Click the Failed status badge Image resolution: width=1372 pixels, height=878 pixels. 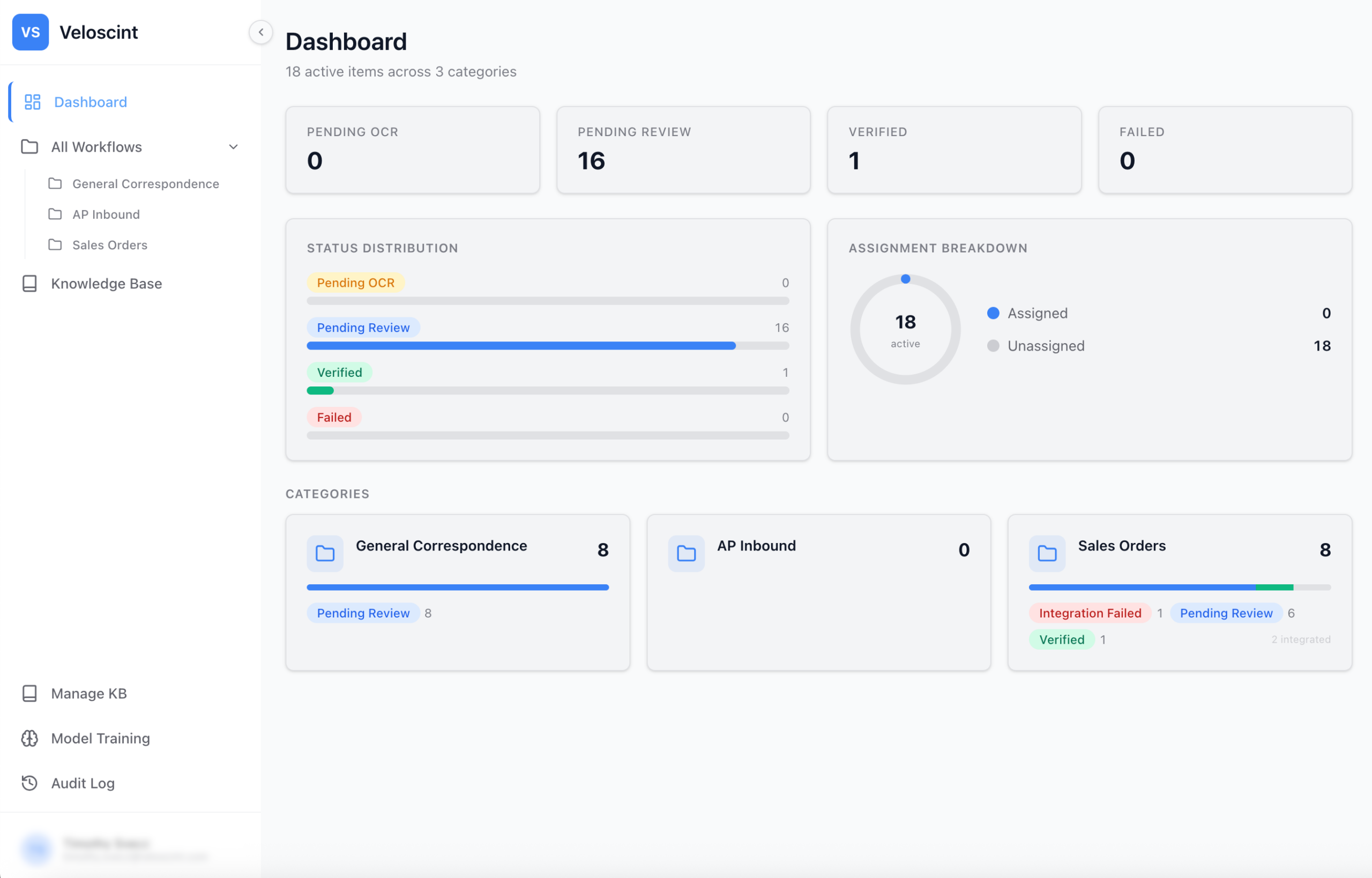(334, 418)
